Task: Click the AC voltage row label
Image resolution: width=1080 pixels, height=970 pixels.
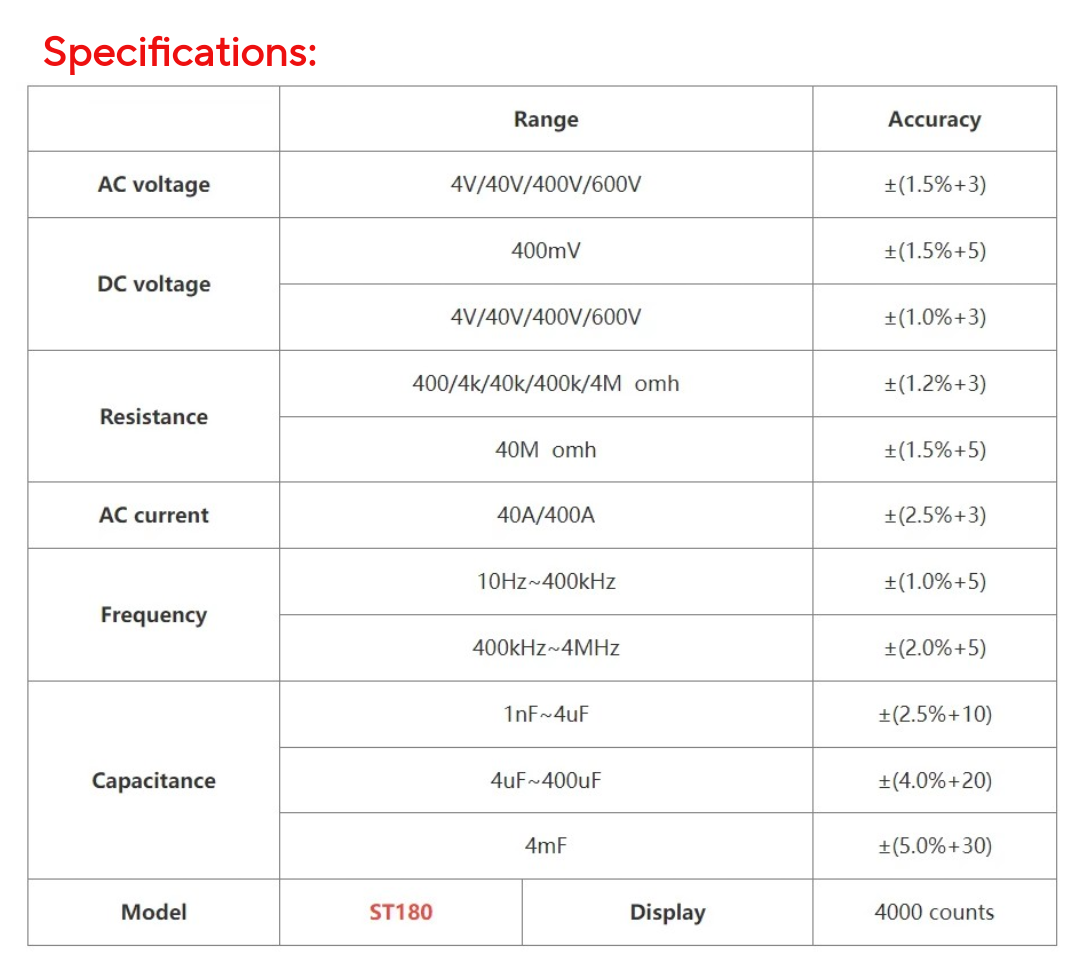Action: [x=154, y=185]
